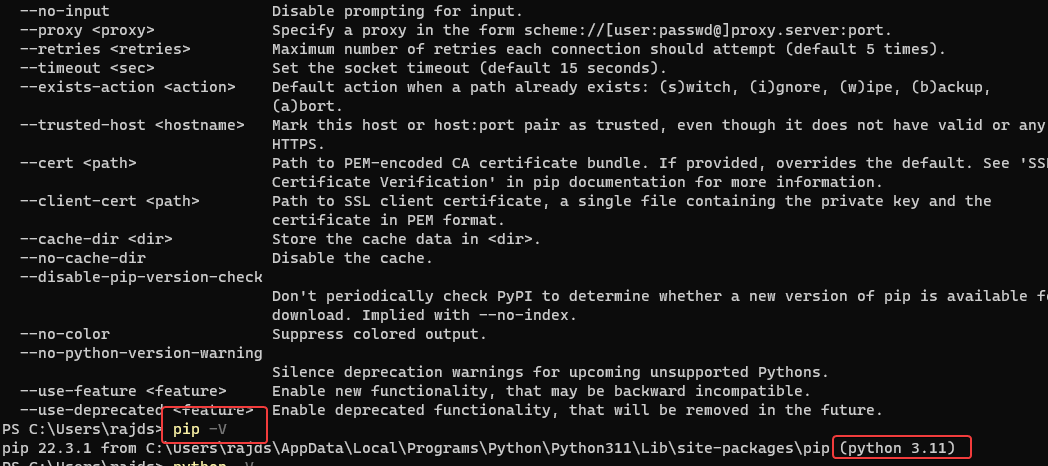Click the --use-feature <feature> option
1048x466 pixels.
pyautogui.click(x=123, y=390)
